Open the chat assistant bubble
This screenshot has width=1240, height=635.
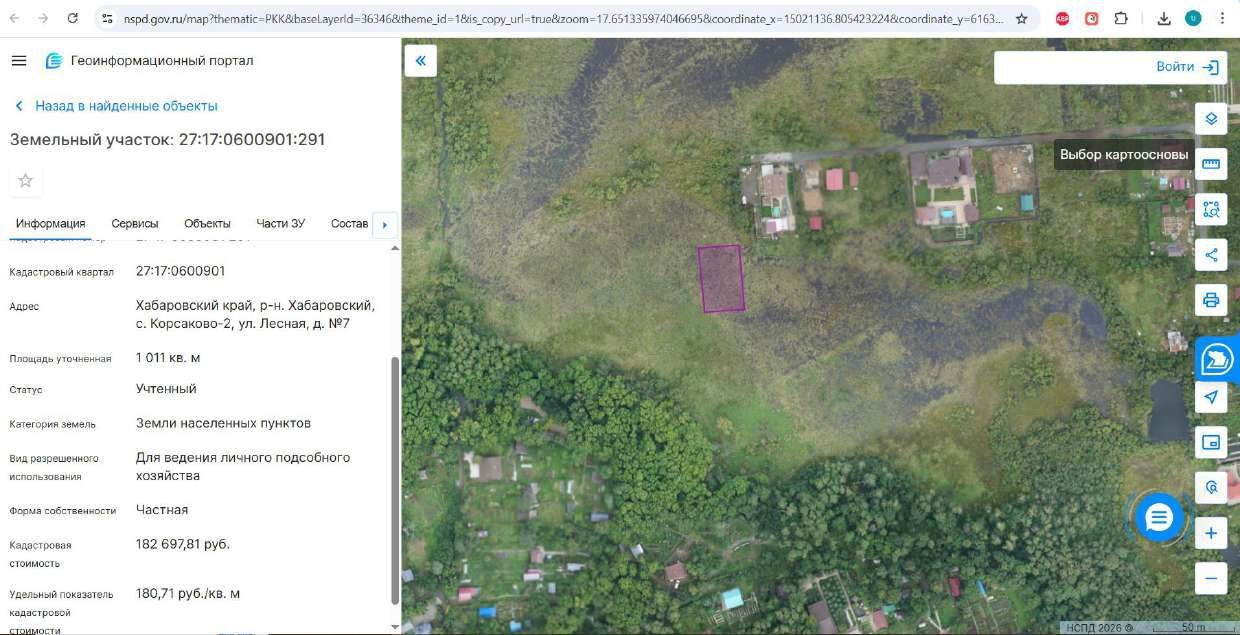[1159, 517]
